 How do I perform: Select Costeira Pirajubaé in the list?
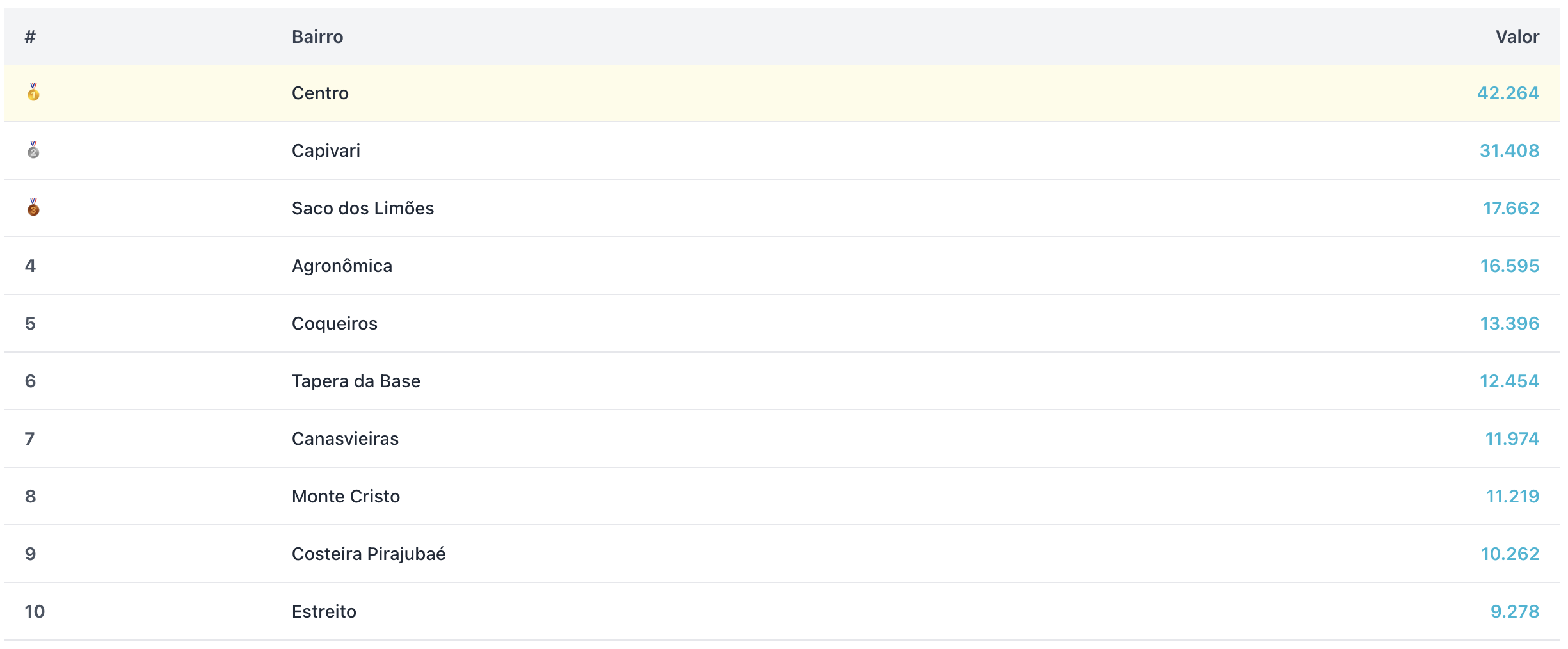point(369,554)
